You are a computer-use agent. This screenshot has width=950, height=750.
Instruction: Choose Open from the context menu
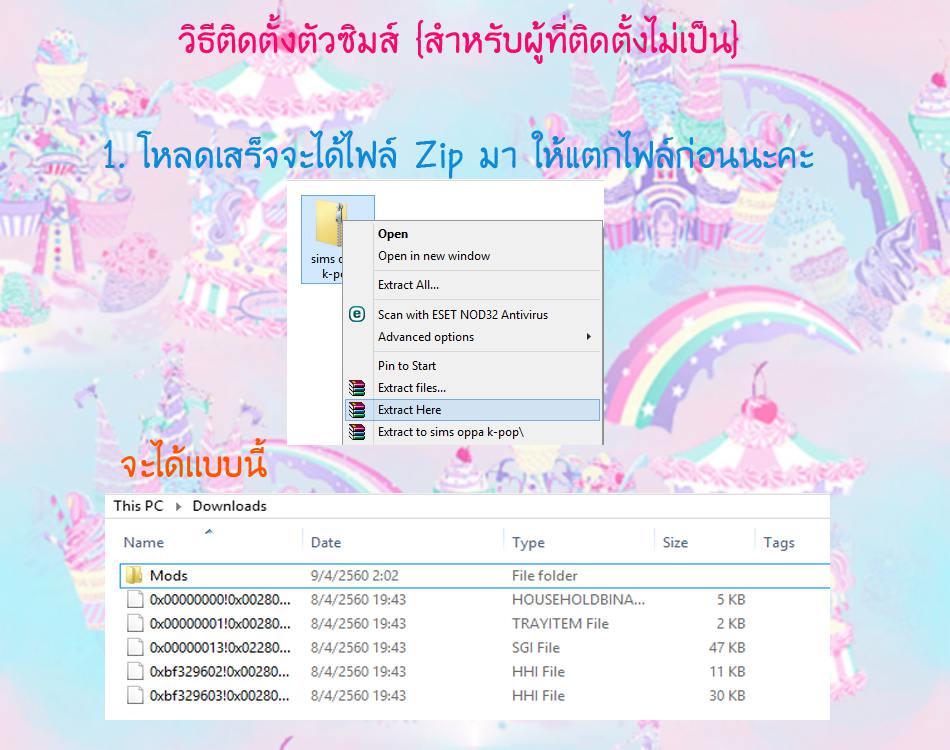pos(393,234)
